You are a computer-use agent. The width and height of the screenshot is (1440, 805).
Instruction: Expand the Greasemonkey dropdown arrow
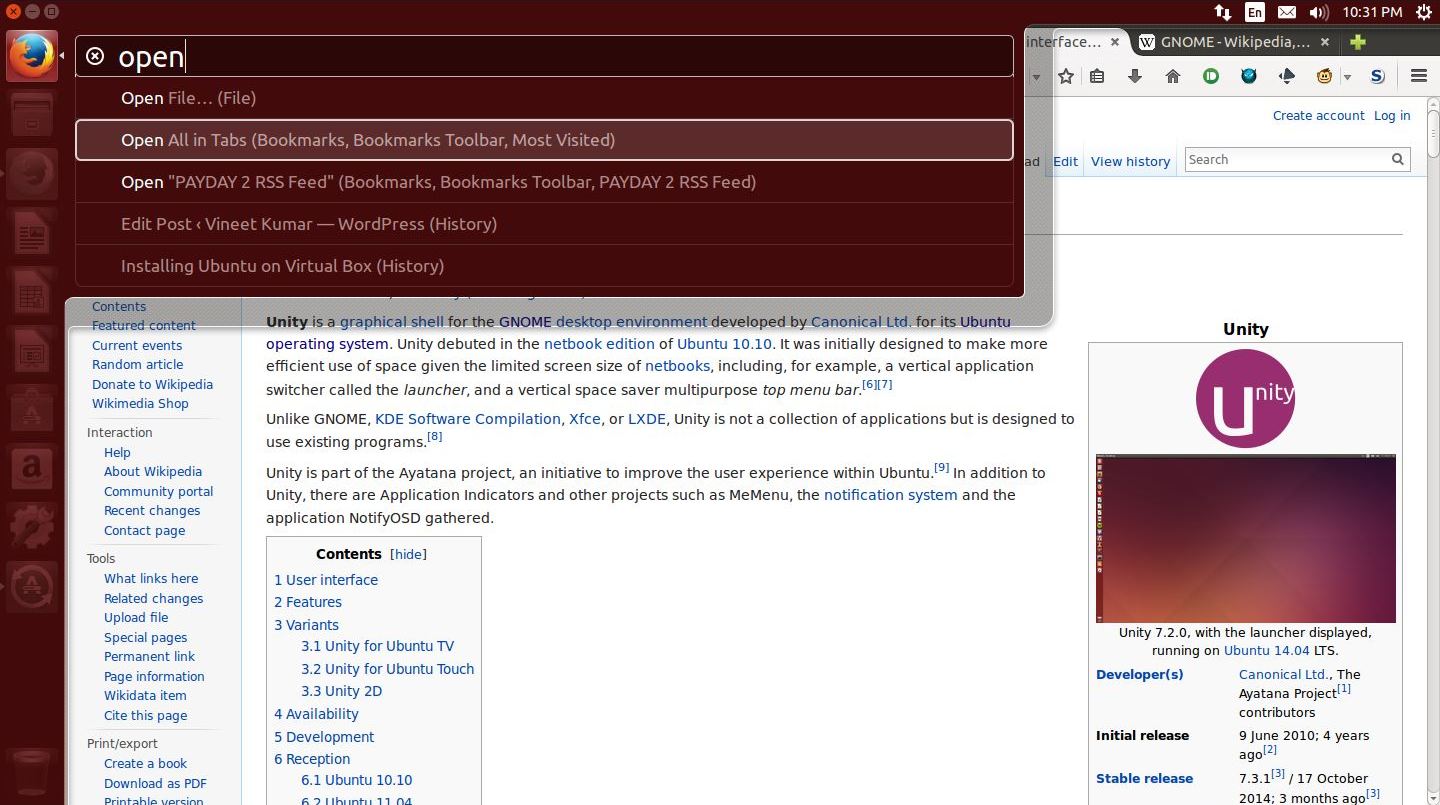(x=1347, y=77)
